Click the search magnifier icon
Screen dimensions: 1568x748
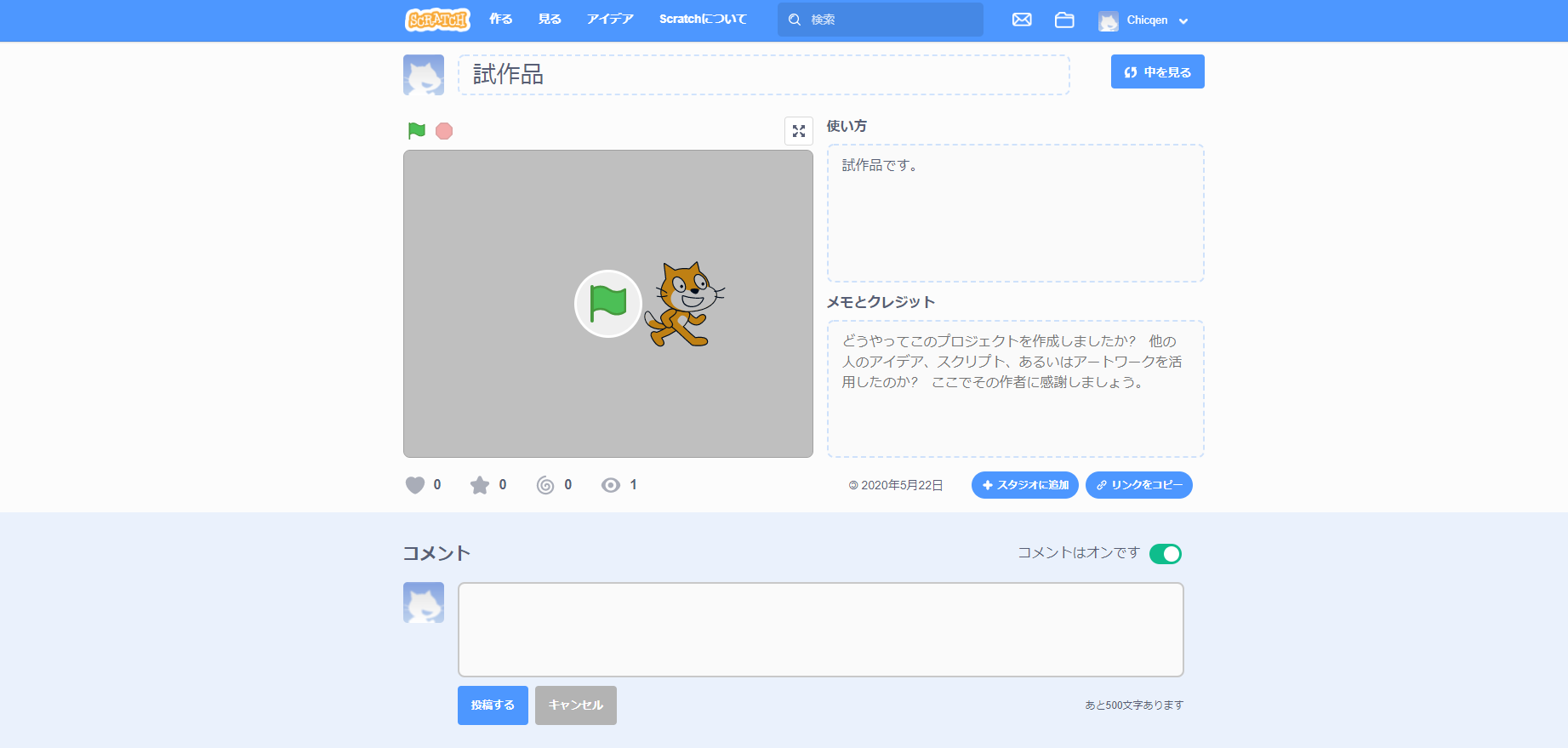pos(795,20)
